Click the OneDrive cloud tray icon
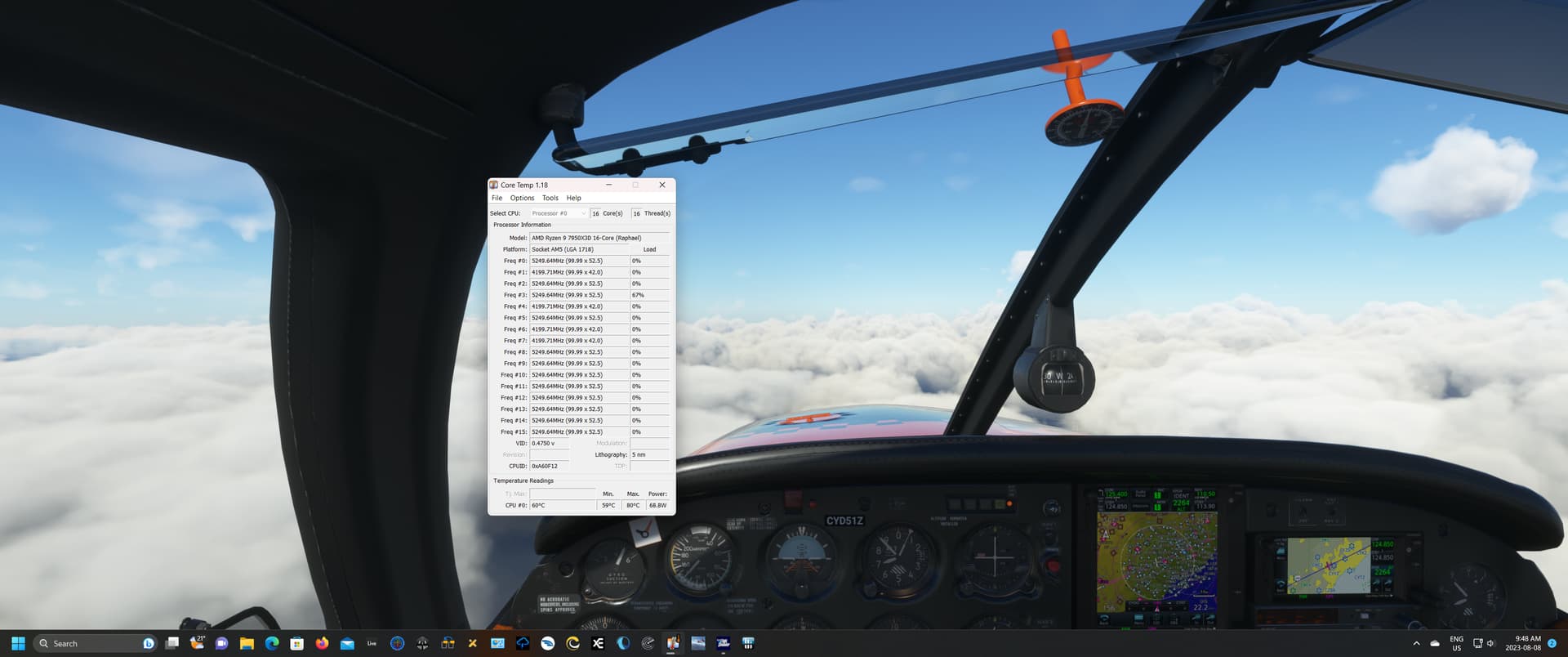1568x657 pixels. pyautogui.click(x=1435, y=644)
